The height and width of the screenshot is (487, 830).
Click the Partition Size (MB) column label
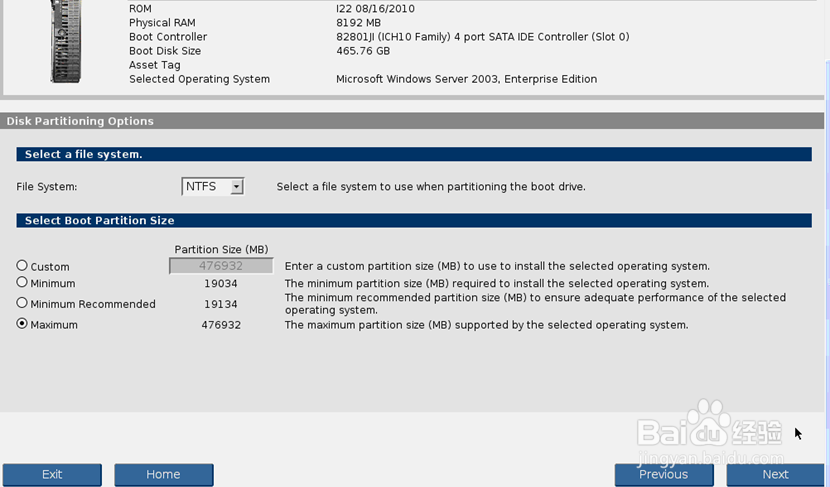pos(221,249)
